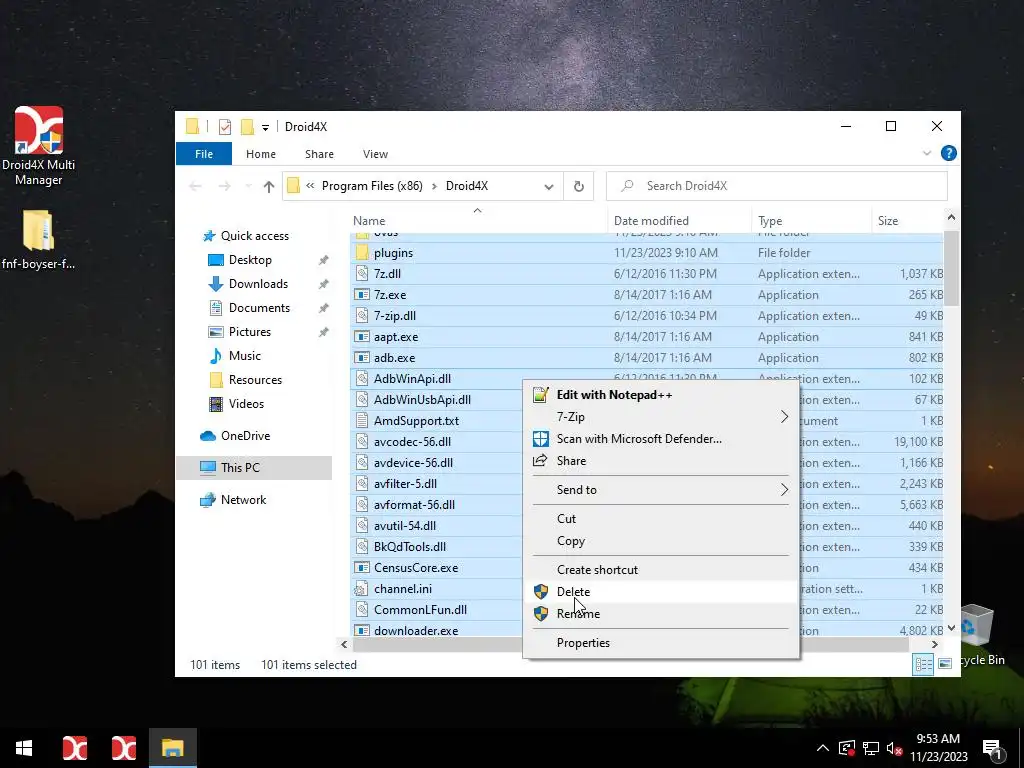
Task: Sort by the Name column header
Action: click(478, 221)
